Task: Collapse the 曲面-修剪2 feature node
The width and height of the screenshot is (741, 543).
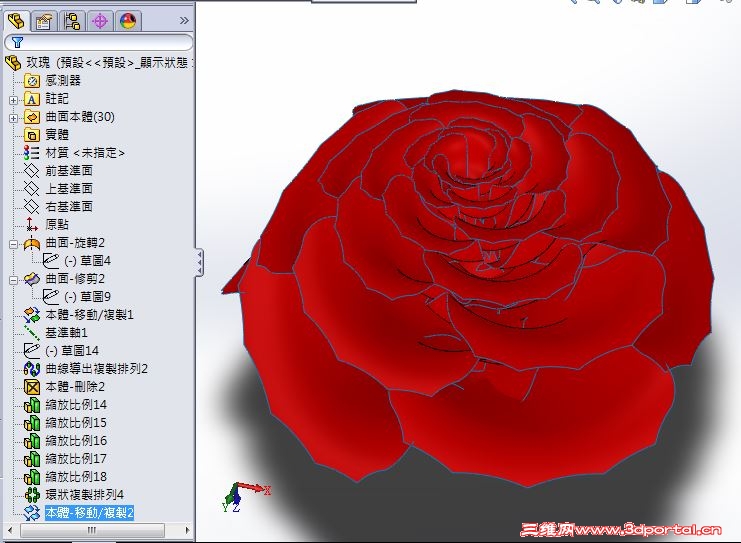Action: click(13, 280)
